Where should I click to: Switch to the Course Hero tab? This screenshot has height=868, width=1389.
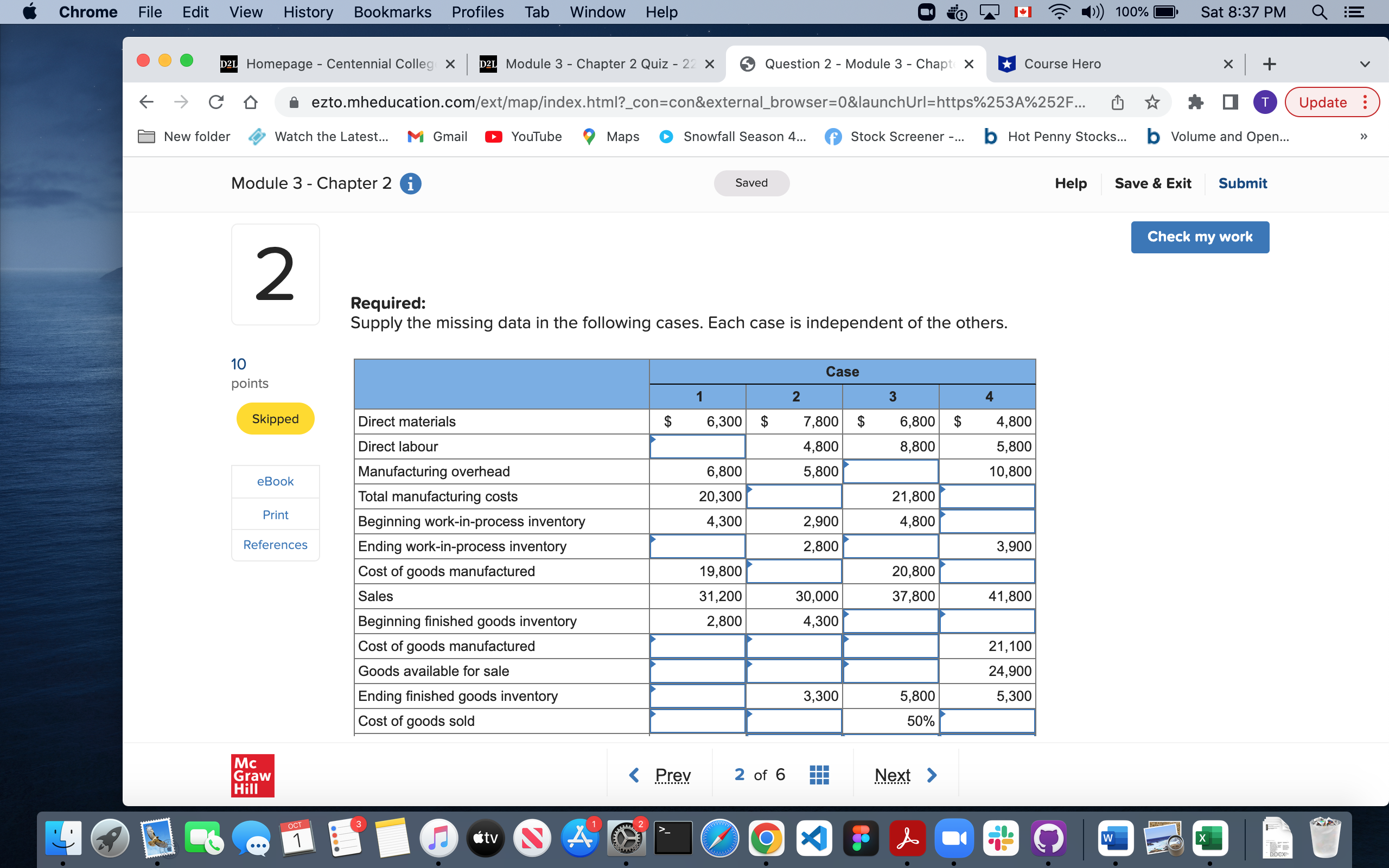1062,63
